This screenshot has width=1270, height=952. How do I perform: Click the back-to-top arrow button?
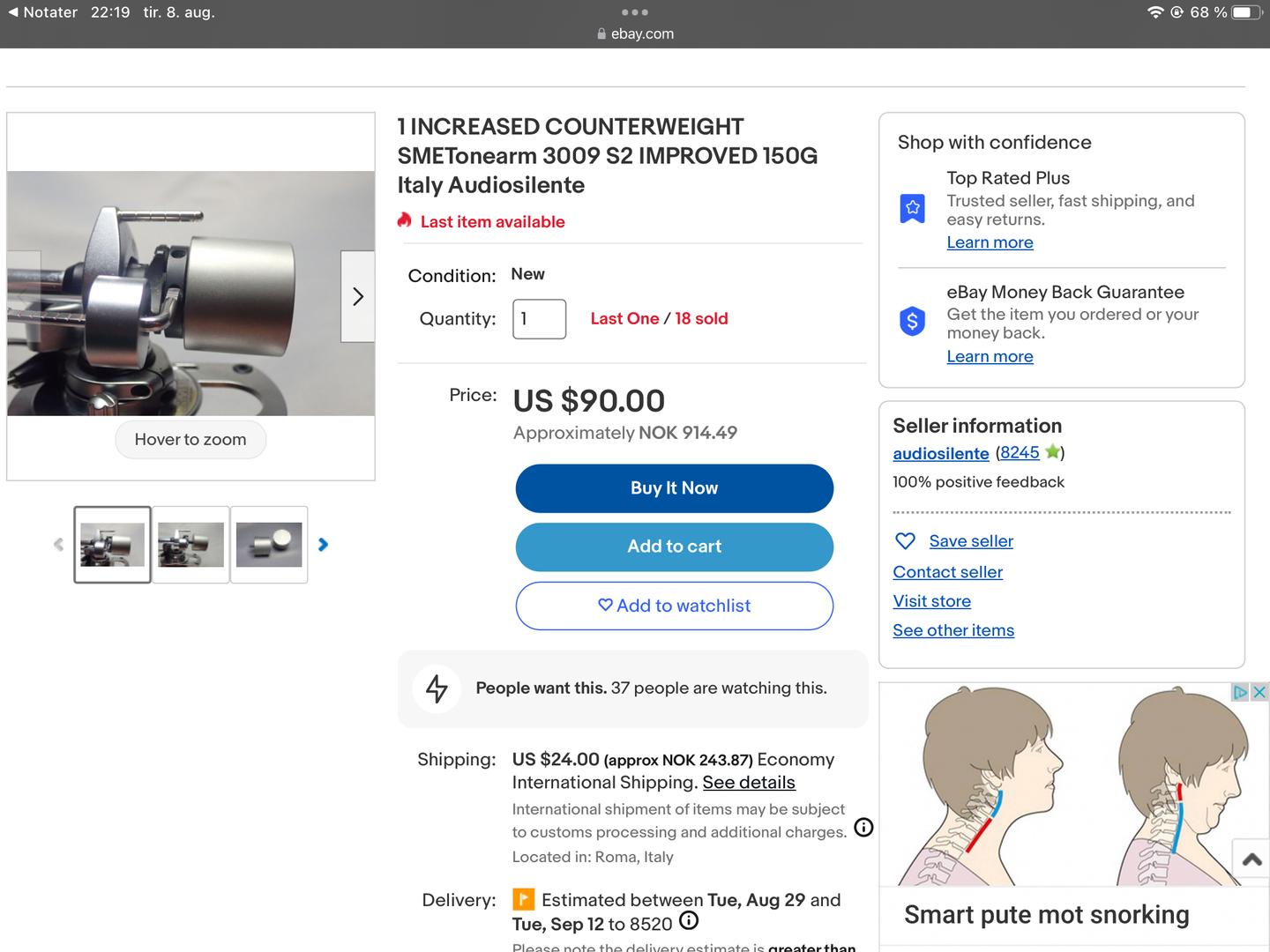[x=1251, y=859]
